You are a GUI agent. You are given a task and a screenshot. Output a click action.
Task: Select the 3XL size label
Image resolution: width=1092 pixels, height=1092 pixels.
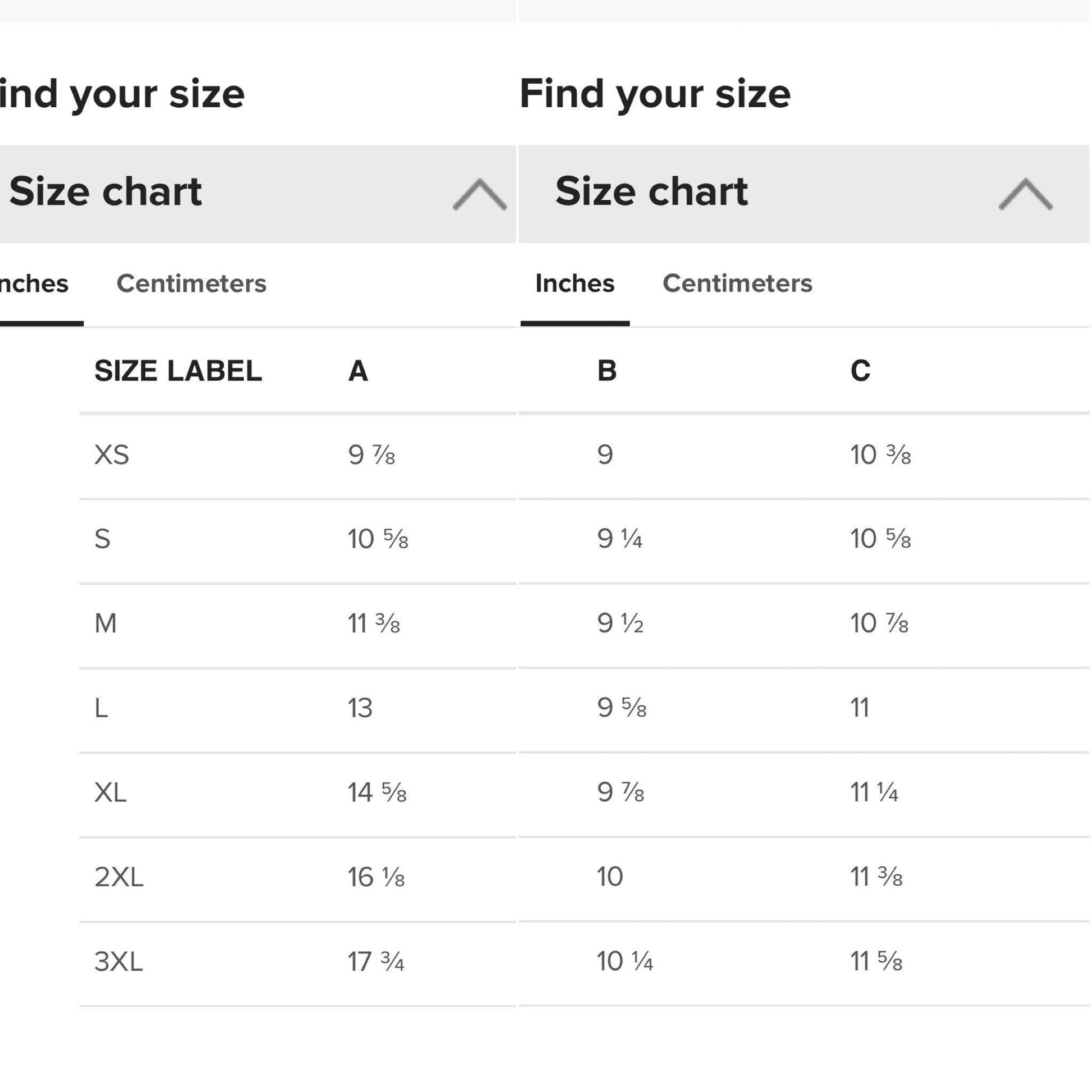click(119, 961)
